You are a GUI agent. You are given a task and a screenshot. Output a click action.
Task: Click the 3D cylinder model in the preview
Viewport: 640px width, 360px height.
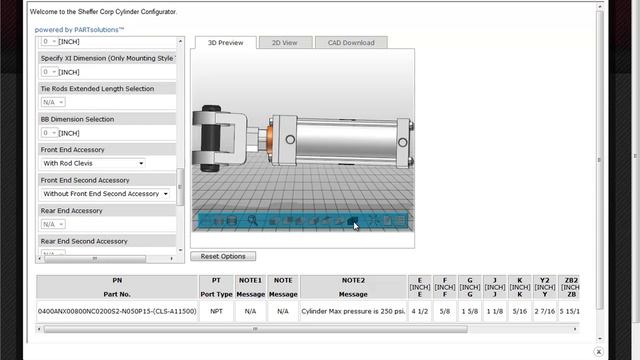pos(303,140)
